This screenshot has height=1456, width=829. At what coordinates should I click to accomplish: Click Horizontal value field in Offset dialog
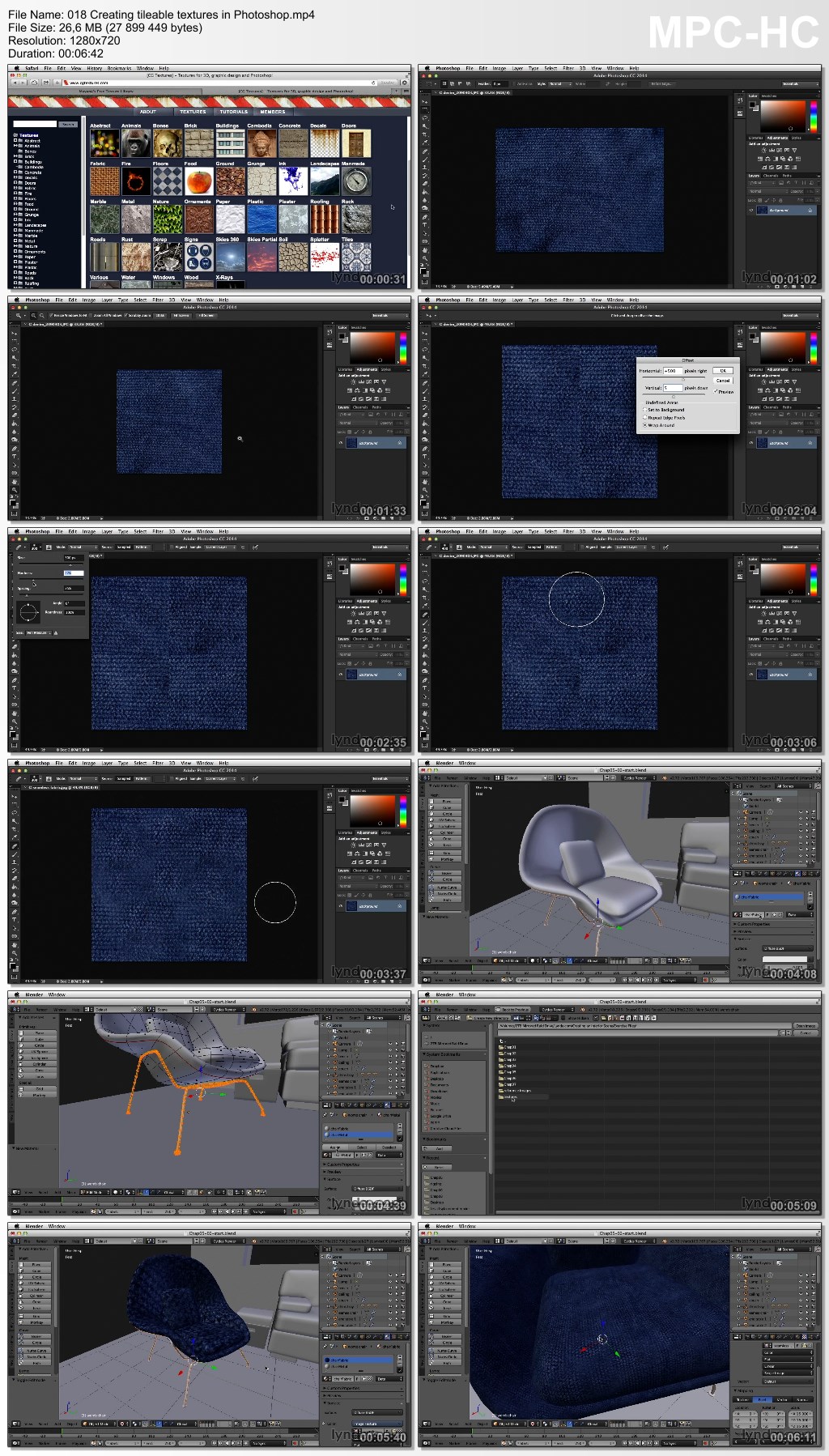(673, 371)
